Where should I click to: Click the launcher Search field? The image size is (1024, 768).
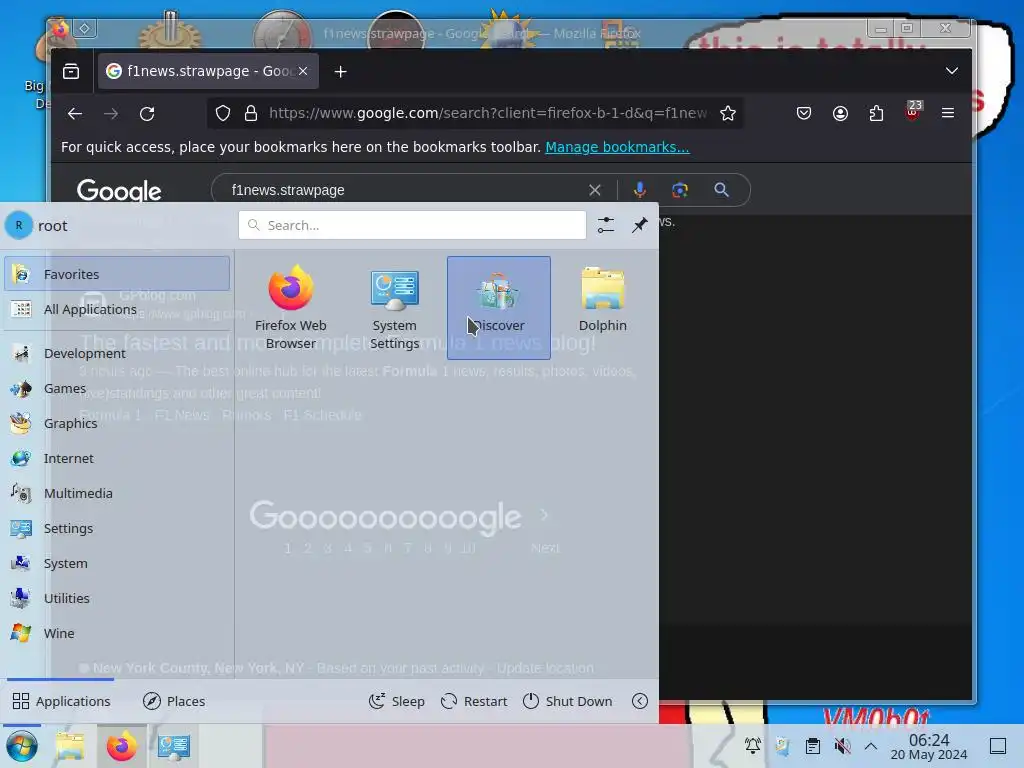tap(412, 225)
